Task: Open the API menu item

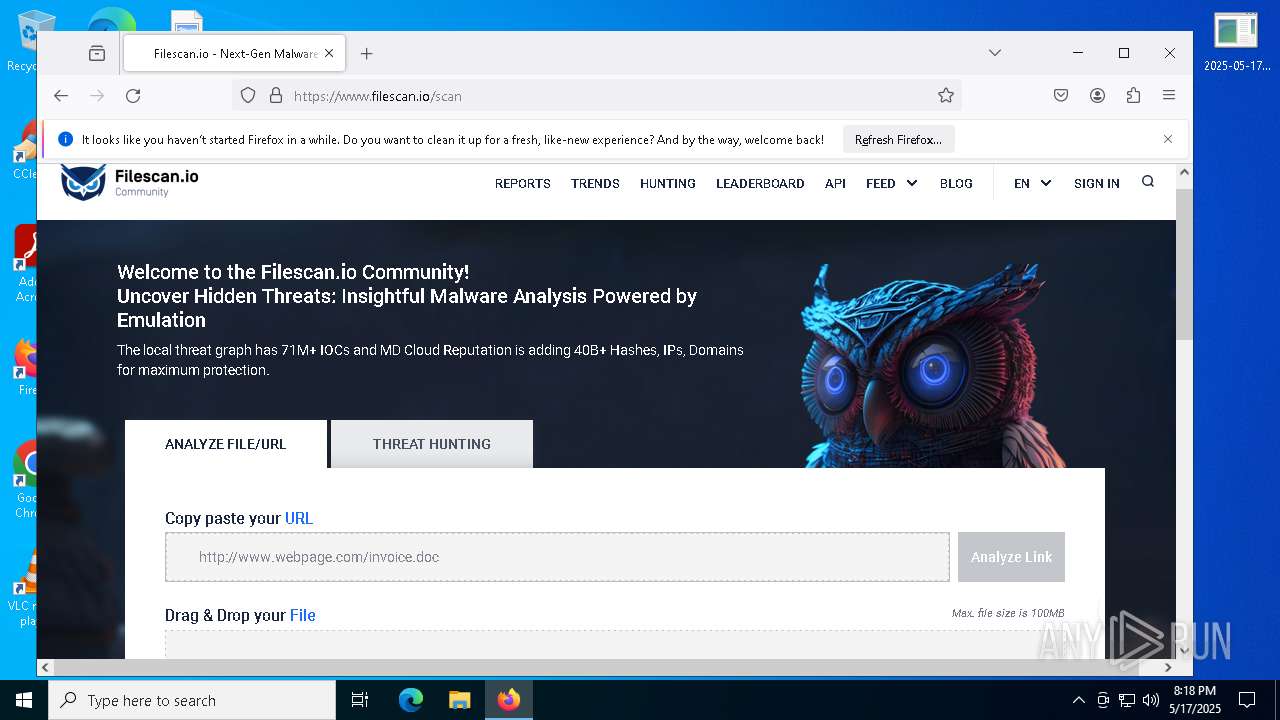Action: pyautogui.click(x=835, y=184)
